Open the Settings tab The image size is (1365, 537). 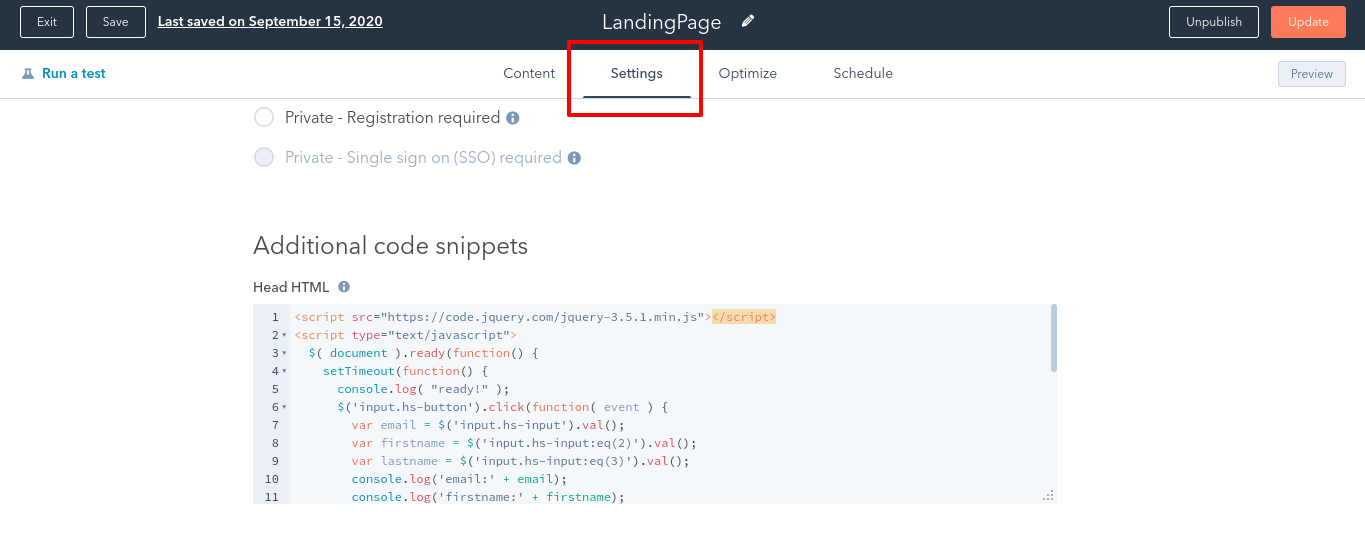pos(637,74)
